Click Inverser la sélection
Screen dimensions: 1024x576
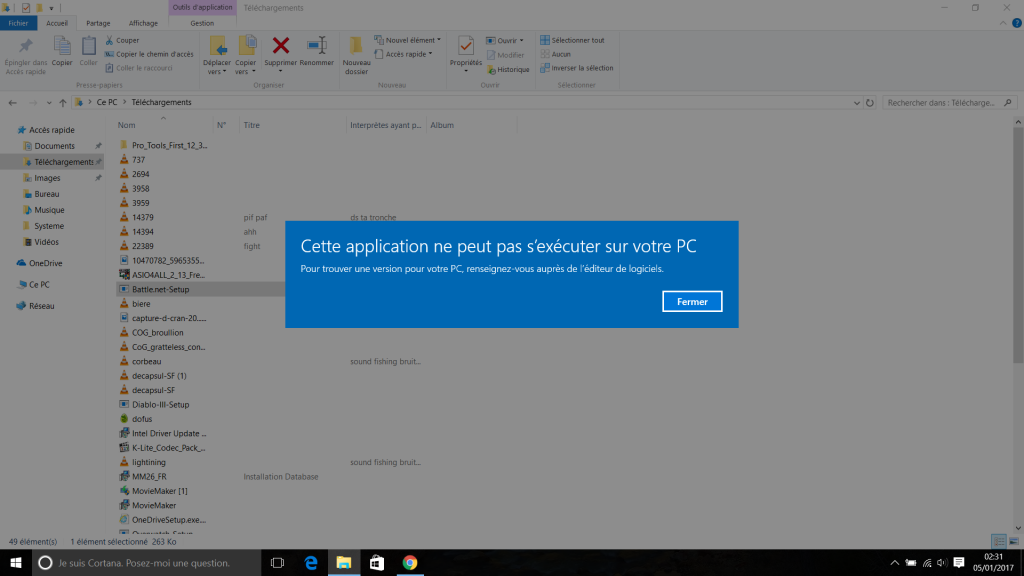577,68
